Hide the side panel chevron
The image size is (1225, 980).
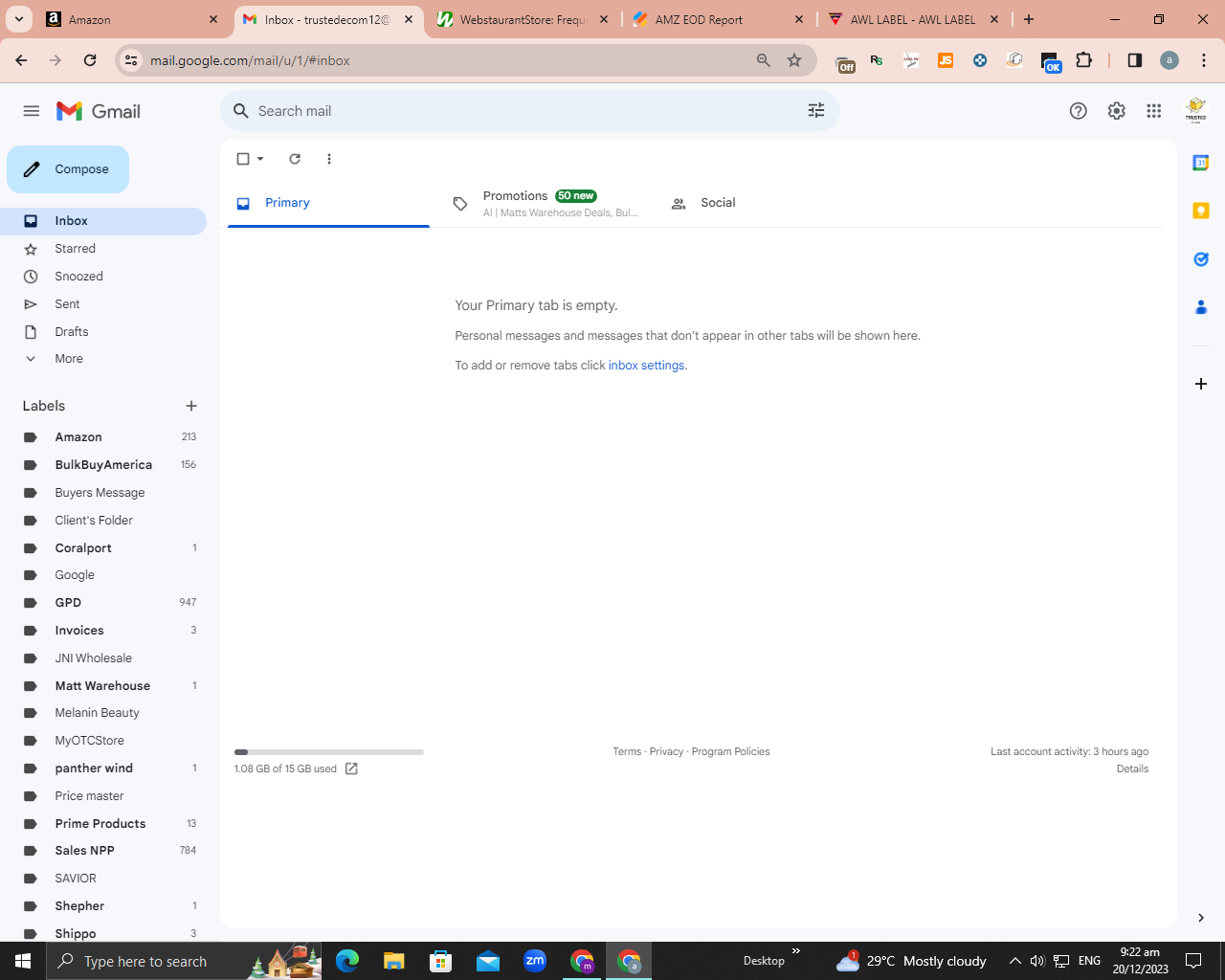1201,918
